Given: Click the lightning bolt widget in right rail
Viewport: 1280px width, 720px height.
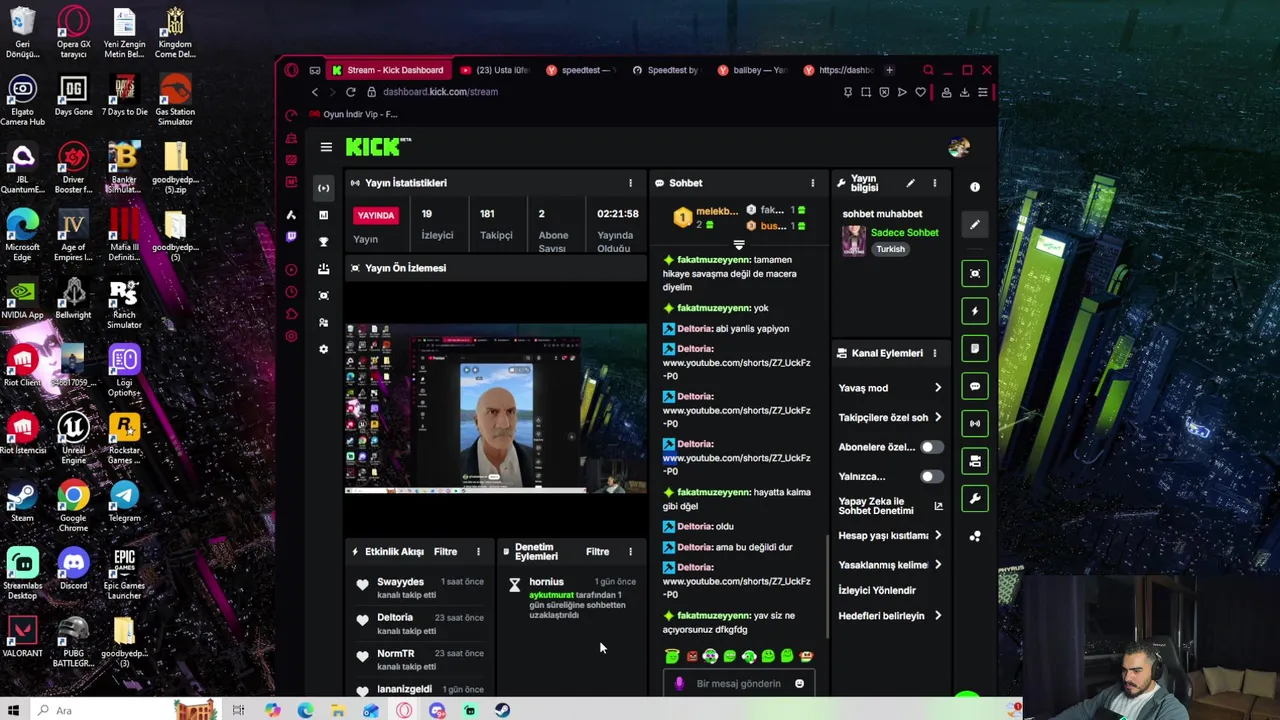Looking at the screenshot, I should pyautogui.click(x=975, y=311).
